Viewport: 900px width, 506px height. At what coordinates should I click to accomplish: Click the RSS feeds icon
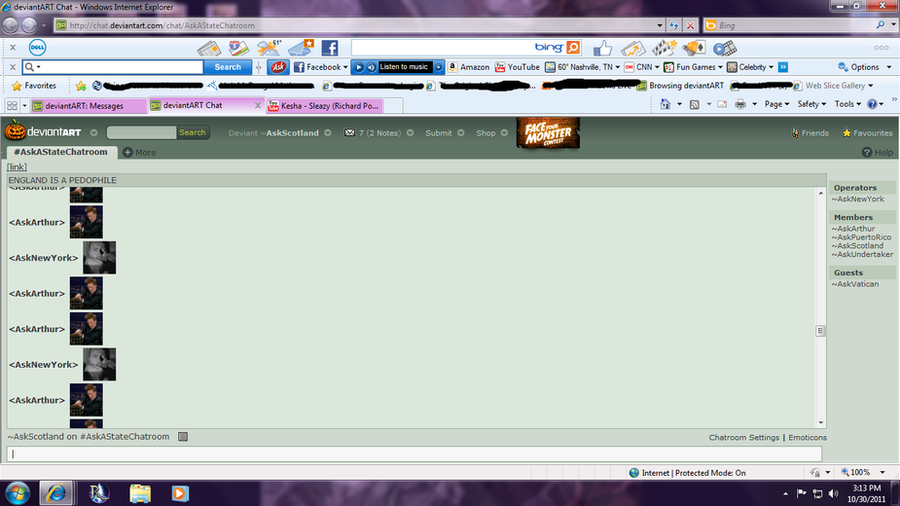coord(695,104)
